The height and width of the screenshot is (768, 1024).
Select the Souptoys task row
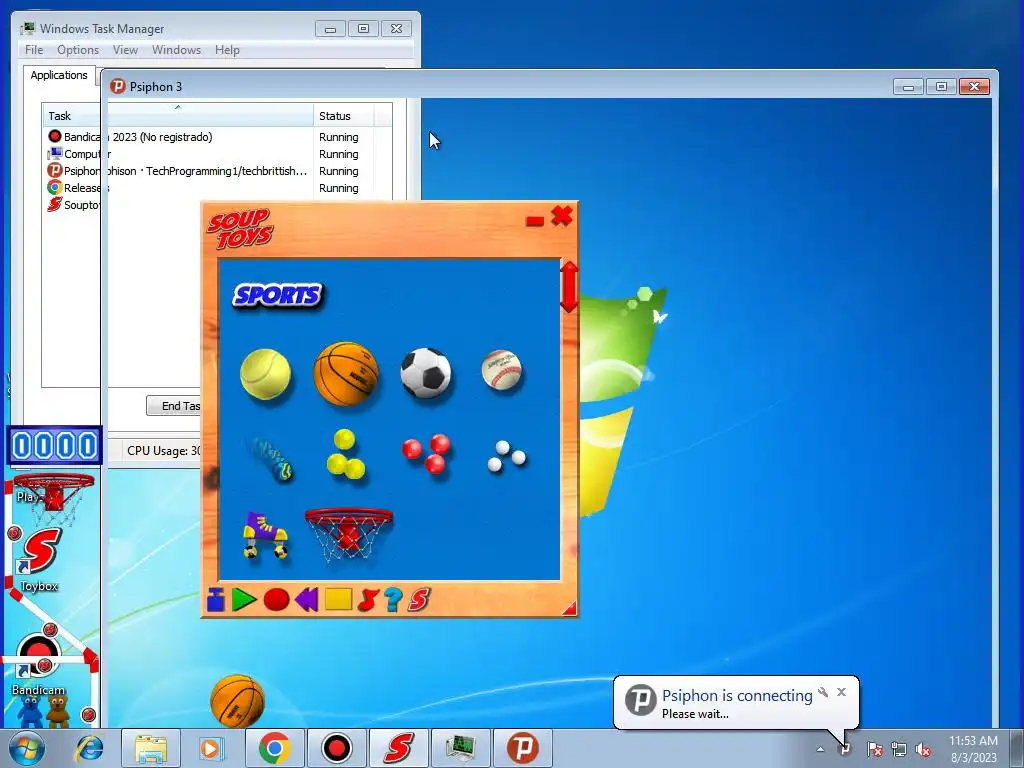pos(72,205)
